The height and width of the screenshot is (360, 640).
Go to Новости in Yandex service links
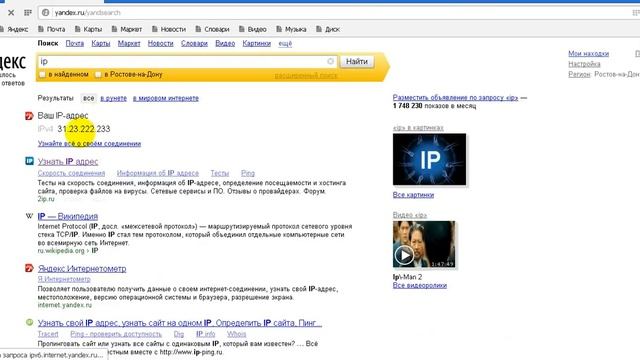[x=160, y=43]
